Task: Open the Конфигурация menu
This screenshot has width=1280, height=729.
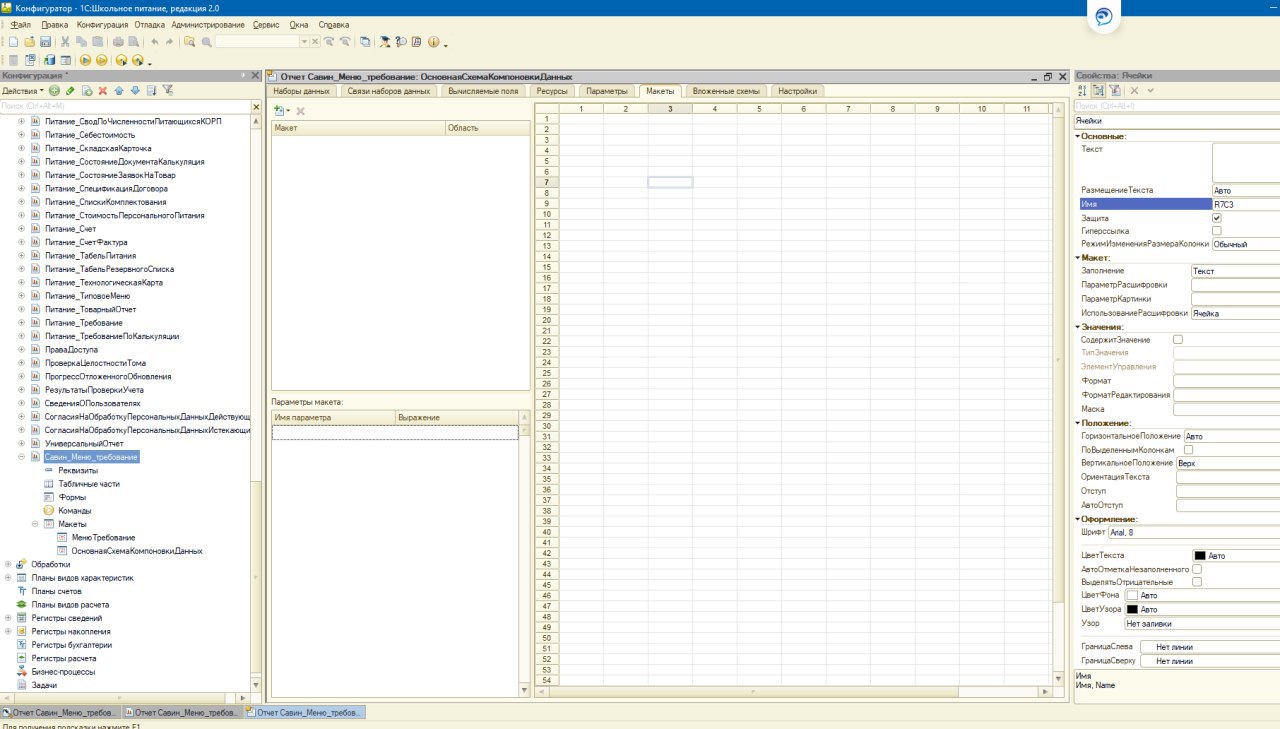Action: pos(102,23)
